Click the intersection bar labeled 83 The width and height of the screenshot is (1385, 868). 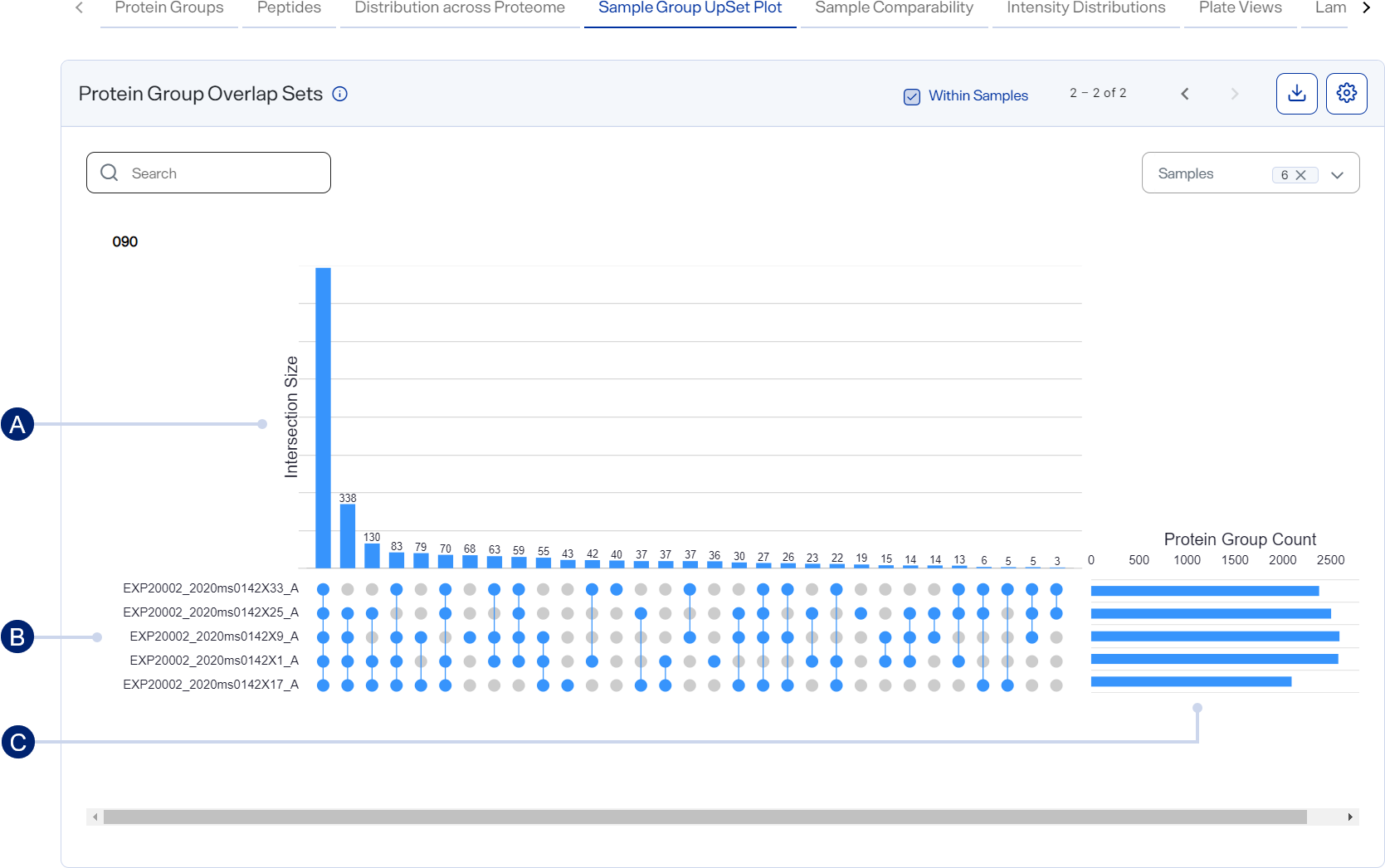397,560
